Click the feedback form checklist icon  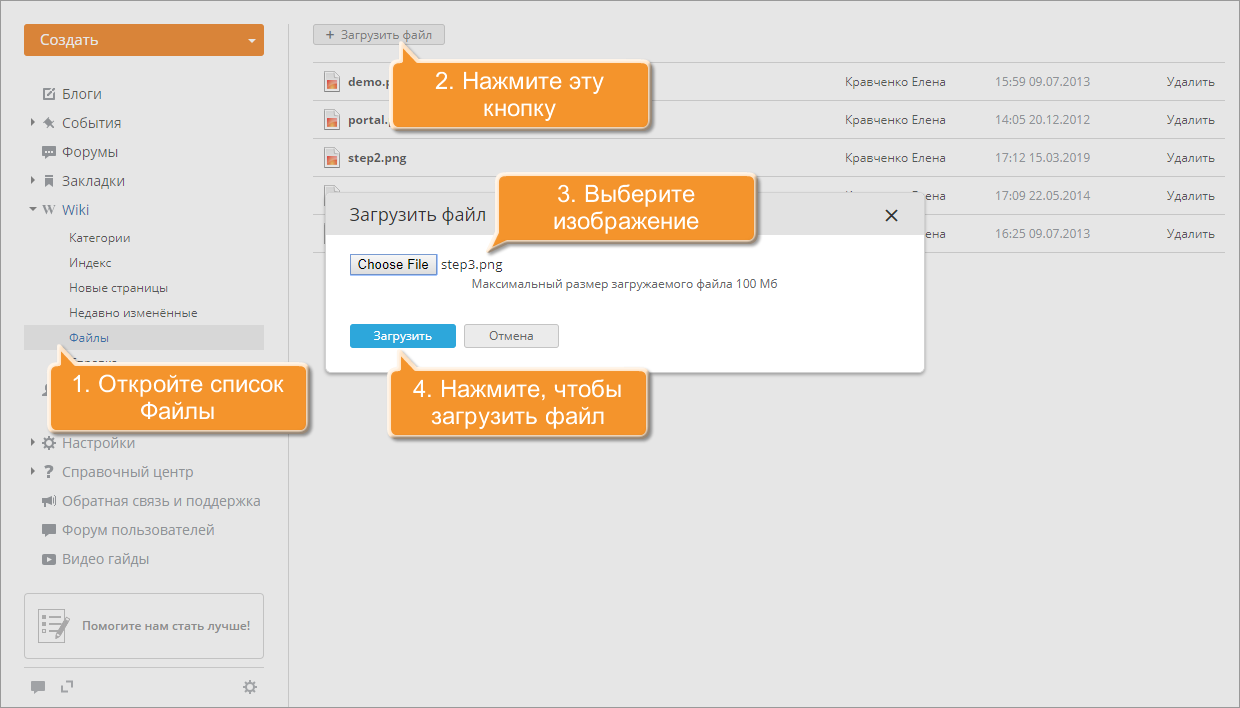(x=54, y=625)
